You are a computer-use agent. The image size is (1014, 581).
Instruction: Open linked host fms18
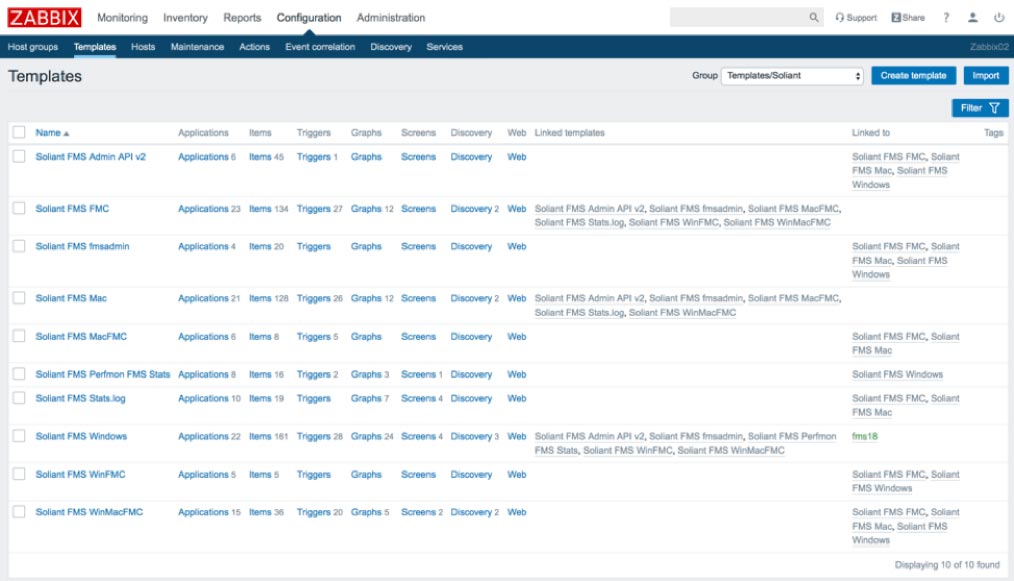(865, 436)
